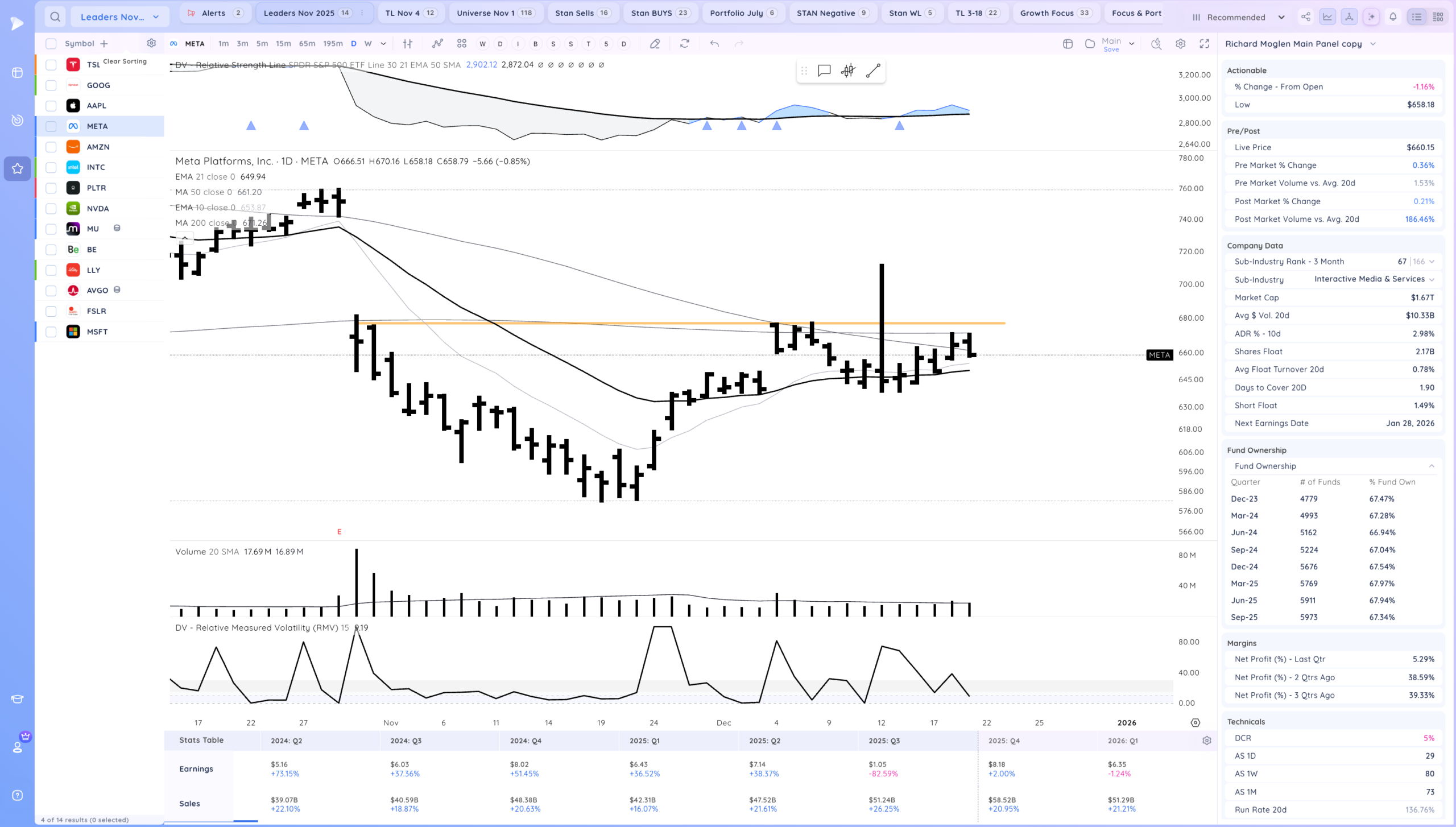Enter fullscreen chart mode

pyautogui.click(x=1204, y=44)
